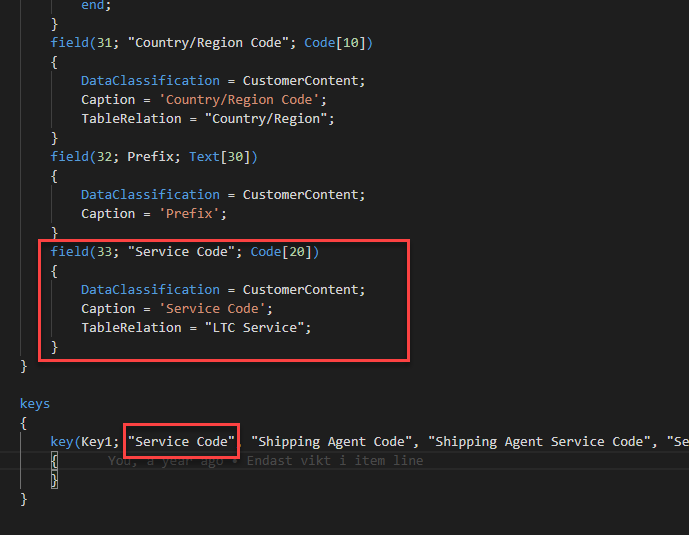
Task: Click the "LTC Service" table relation value
Action: (254, 328)
